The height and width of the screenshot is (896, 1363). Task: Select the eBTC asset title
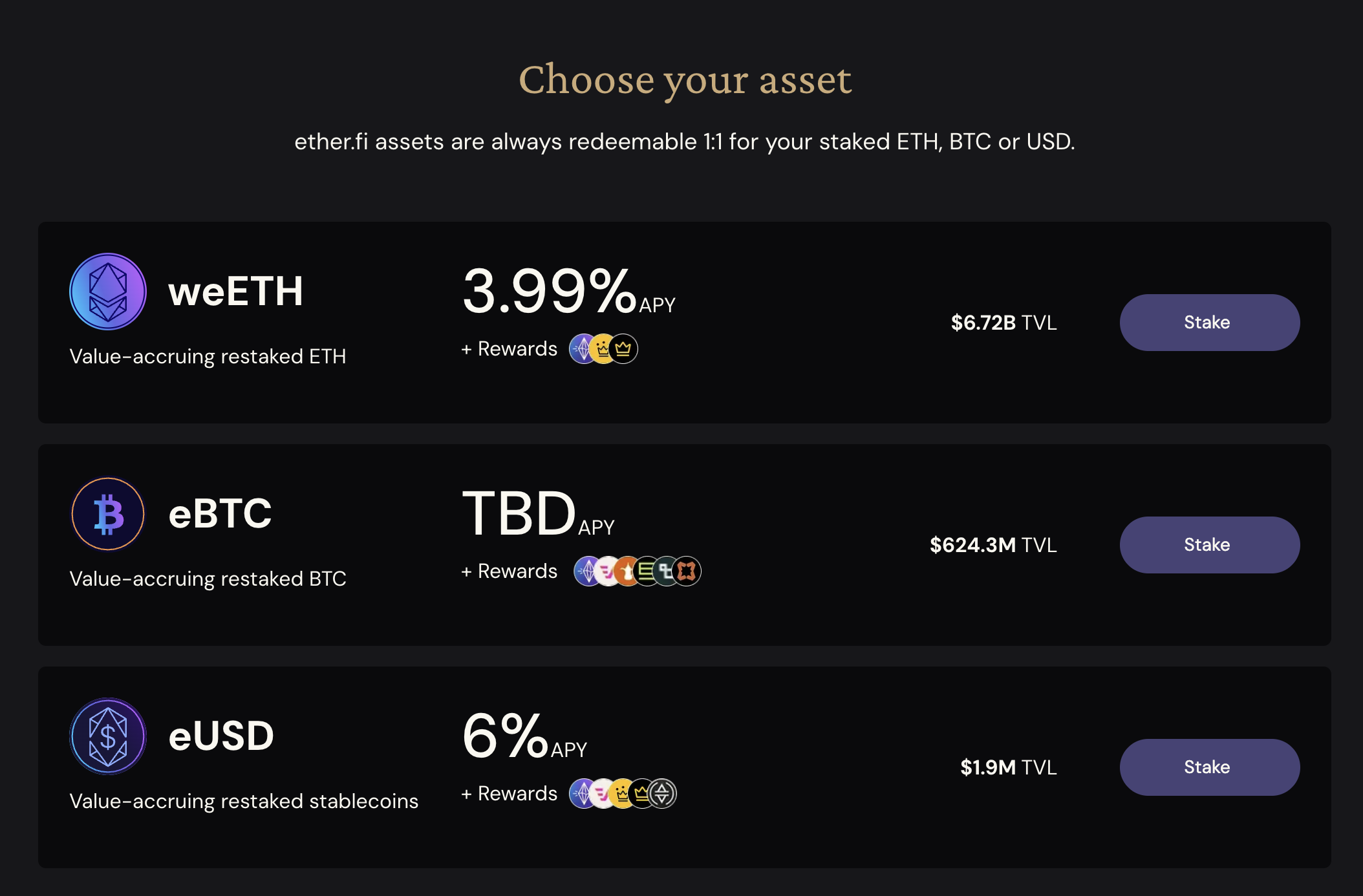pos(220,514)
